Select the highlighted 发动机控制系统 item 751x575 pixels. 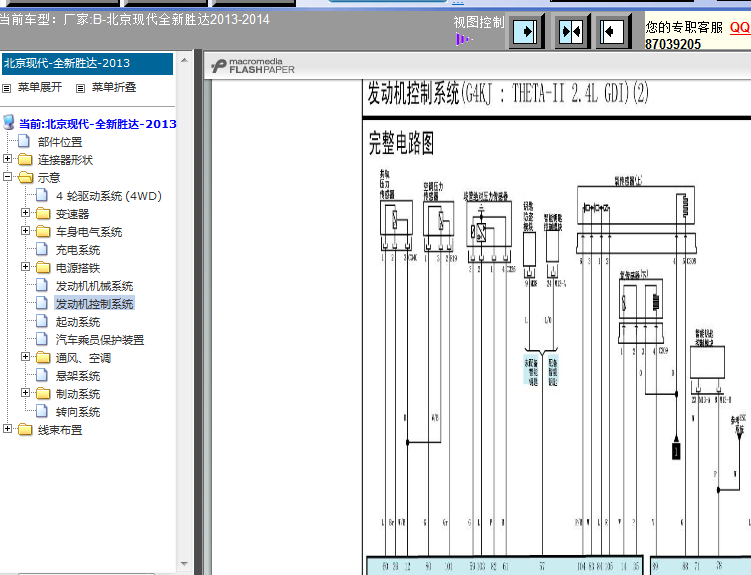click(94, 304)
